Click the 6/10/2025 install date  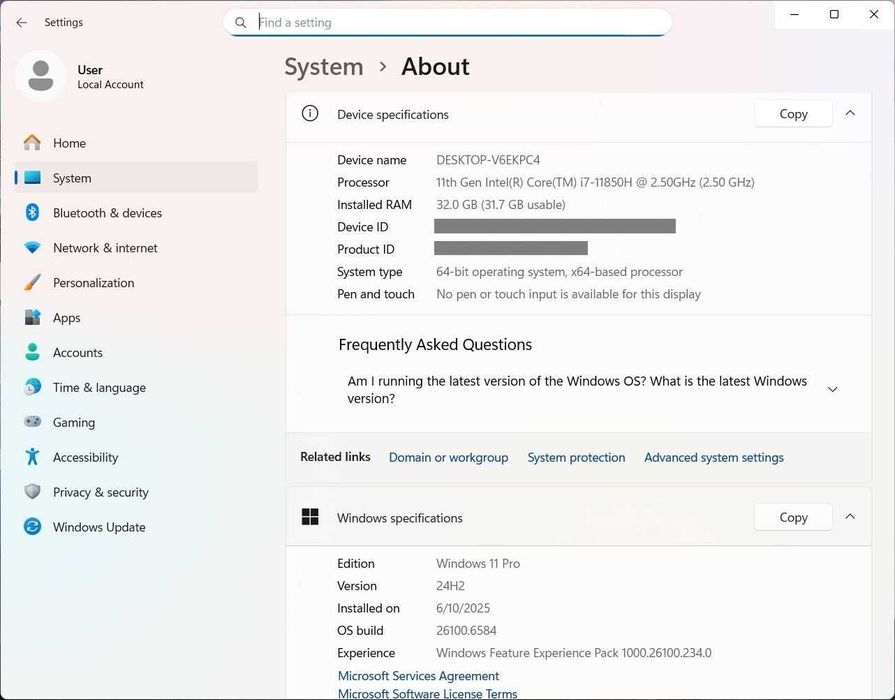(463, 608)
